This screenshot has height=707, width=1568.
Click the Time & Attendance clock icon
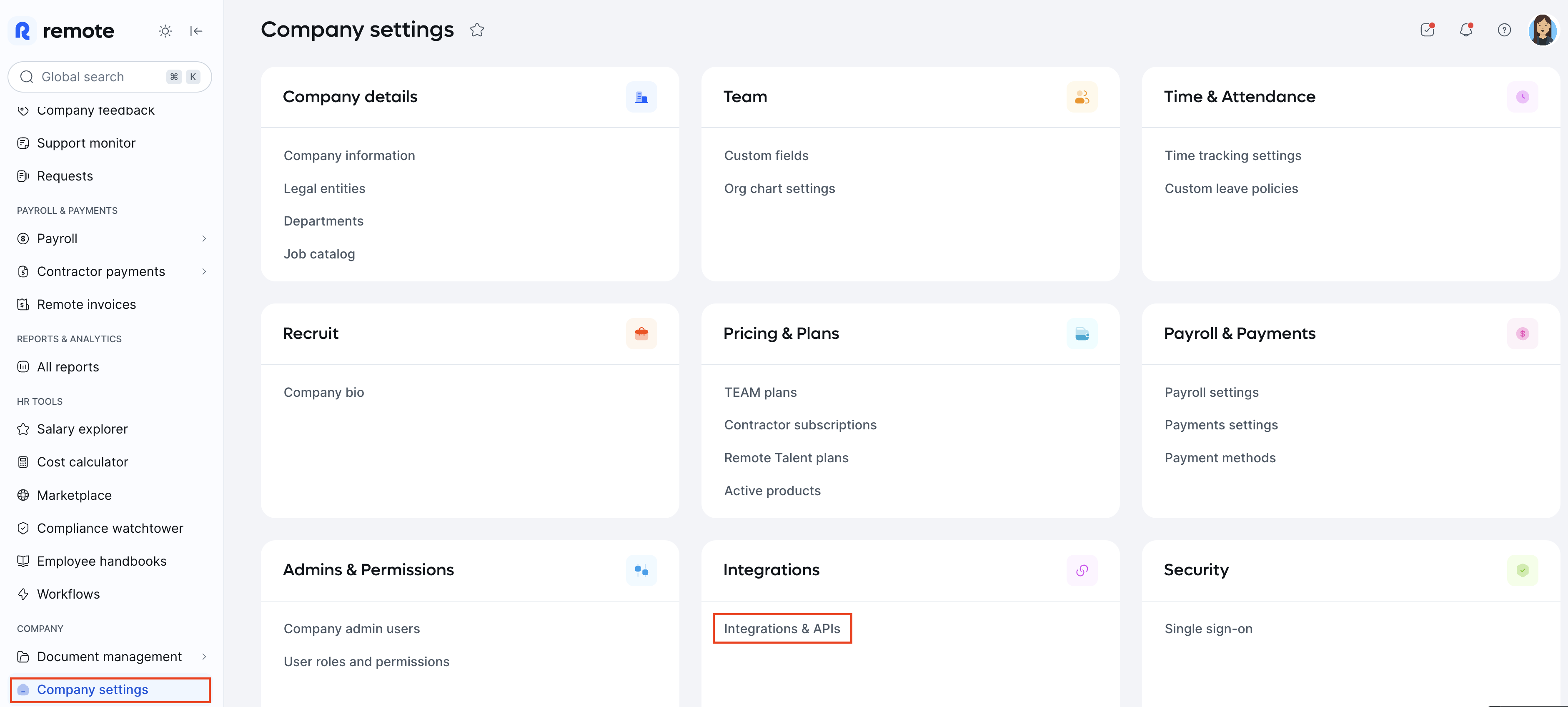tap(1522, 97)
